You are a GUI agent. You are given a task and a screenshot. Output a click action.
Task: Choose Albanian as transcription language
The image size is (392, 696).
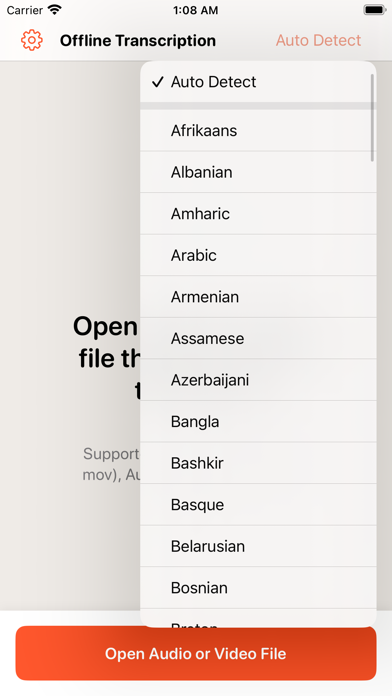258,172
